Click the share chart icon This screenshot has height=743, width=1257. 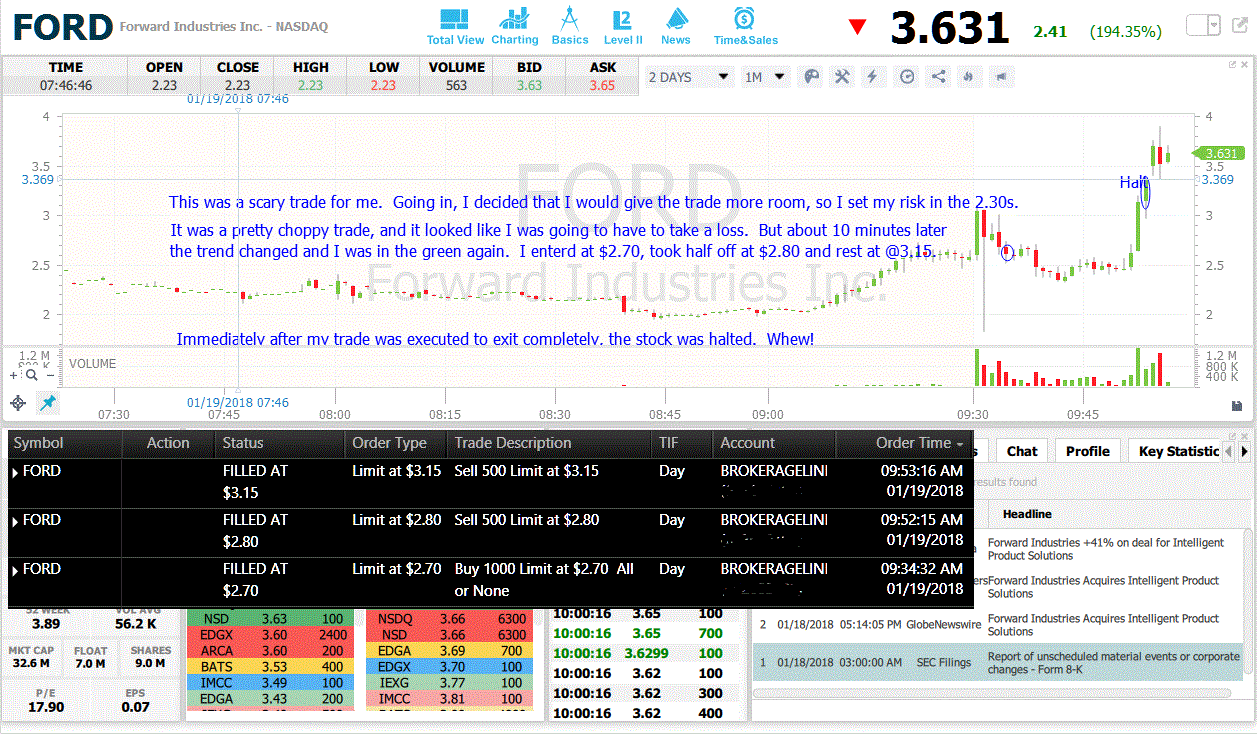point(938,77)
